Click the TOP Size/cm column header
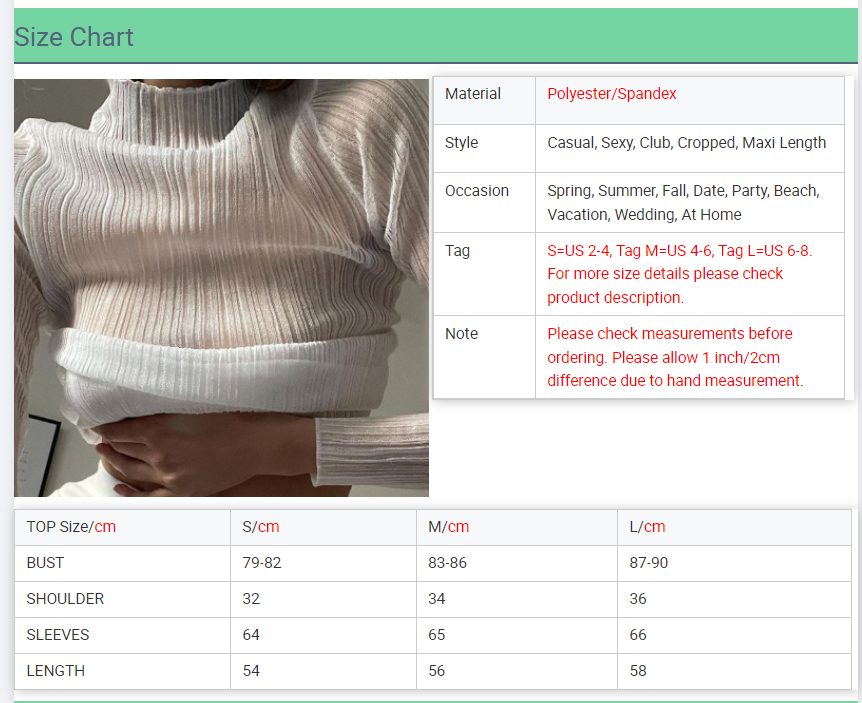This screenshot has width=862, height=703. 71,527
